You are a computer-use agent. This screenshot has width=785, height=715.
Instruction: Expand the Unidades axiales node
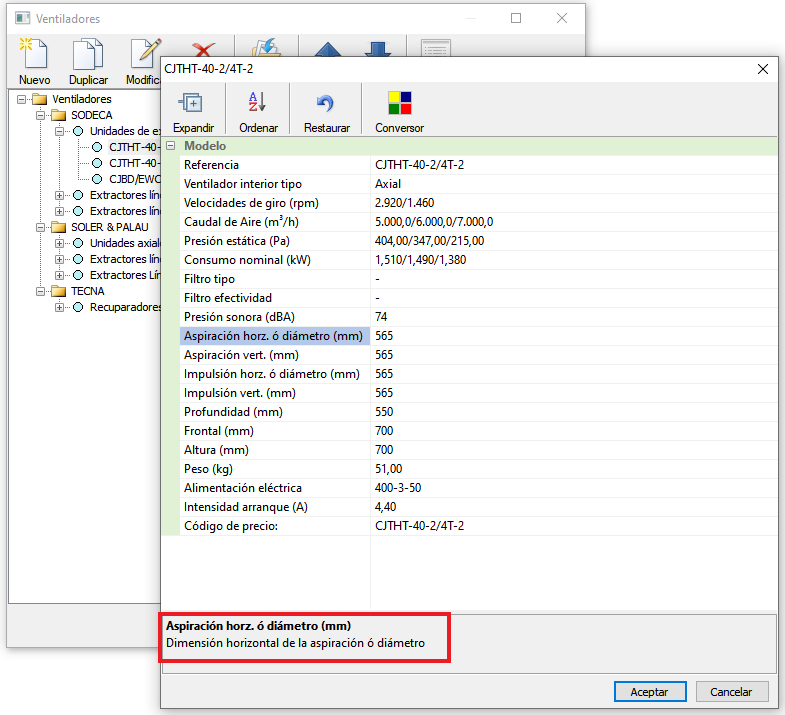click(59, 243)
